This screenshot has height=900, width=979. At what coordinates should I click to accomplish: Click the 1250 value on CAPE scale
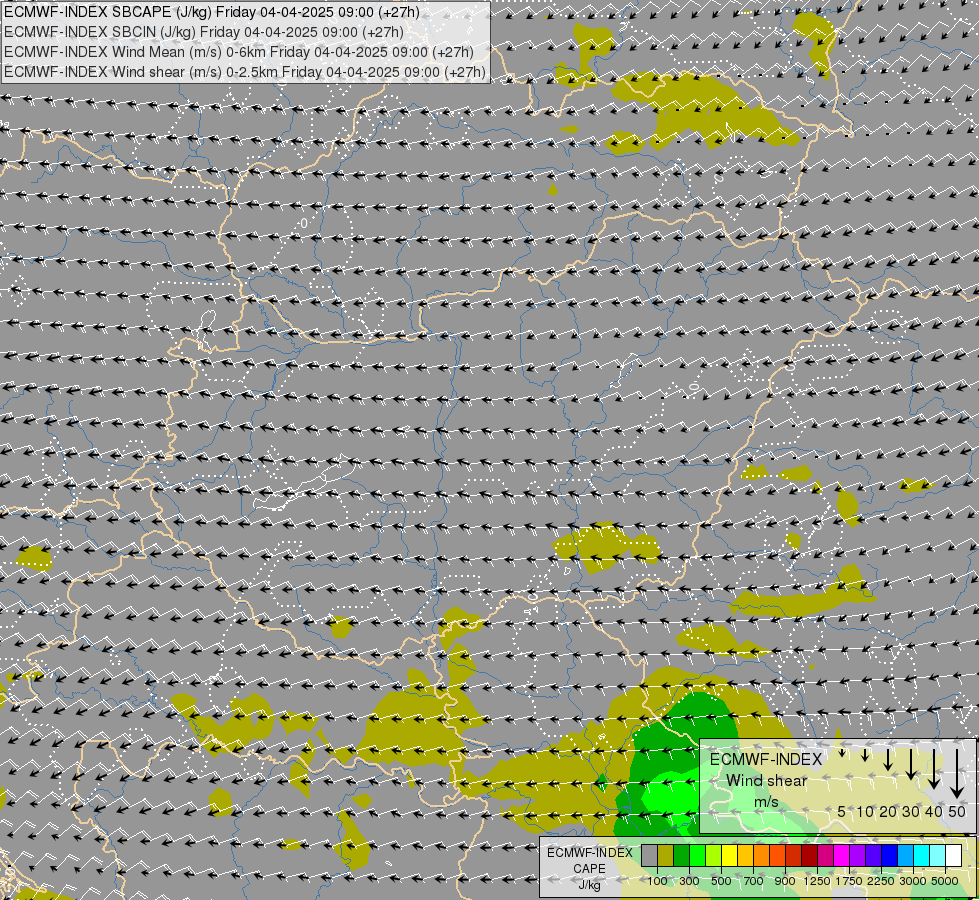point(817,881)
